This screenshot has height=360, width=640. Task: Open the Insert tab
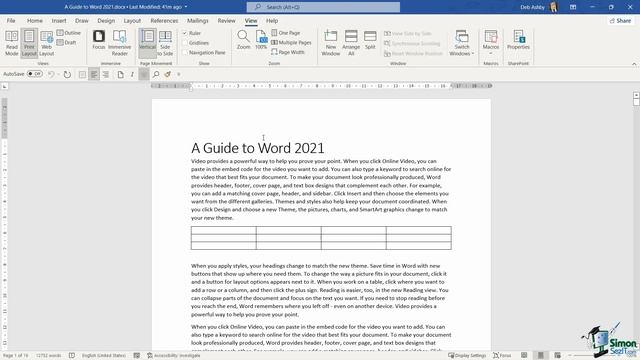click(x=59, y=20)
